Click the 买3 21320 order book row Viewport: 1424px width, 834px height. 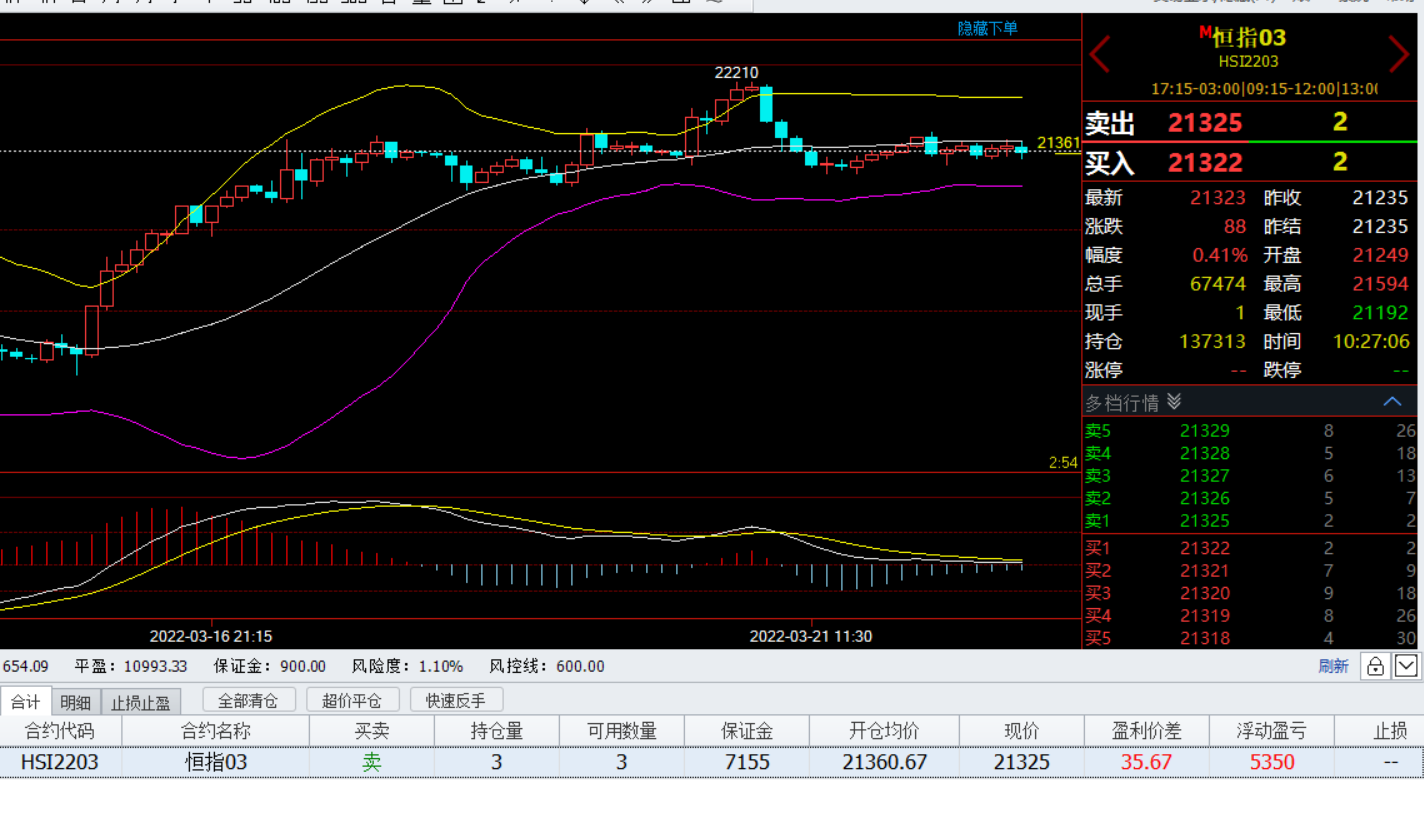point(1251,593)
